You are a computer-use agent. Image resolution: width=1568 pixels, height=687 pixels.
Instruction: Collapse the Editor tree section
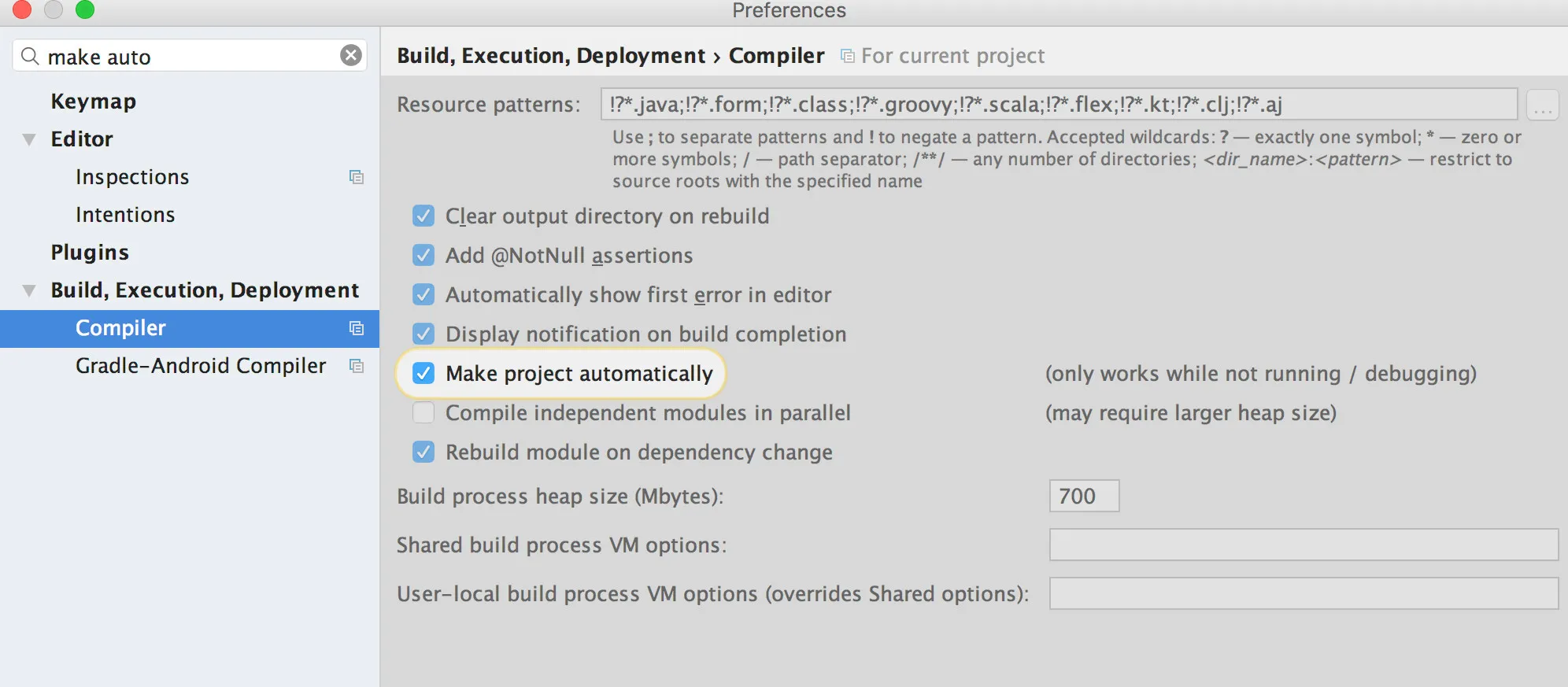point(29,139)
